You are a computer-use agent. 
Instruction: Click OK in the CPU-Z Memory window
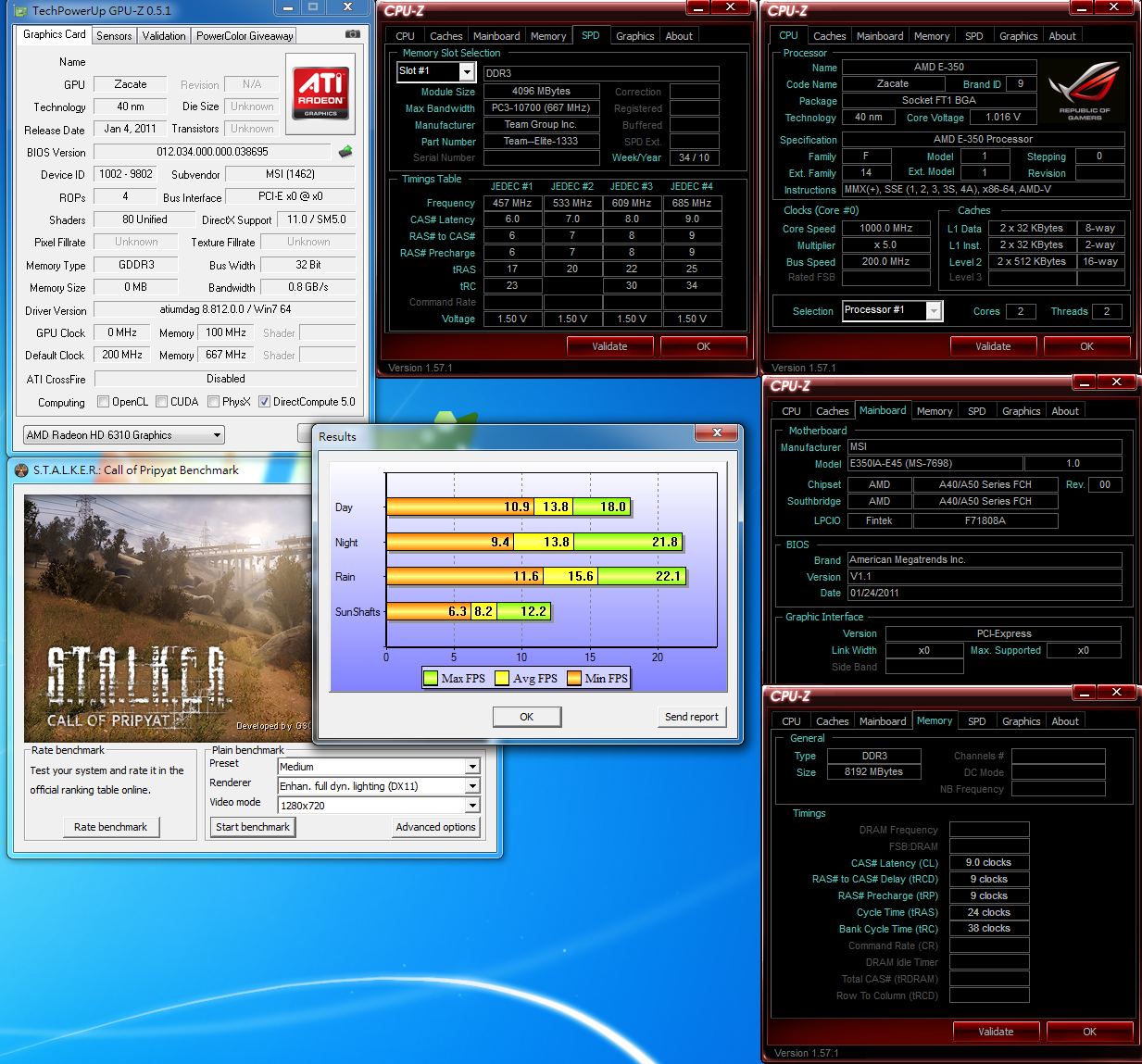tap(1090, 1032)
